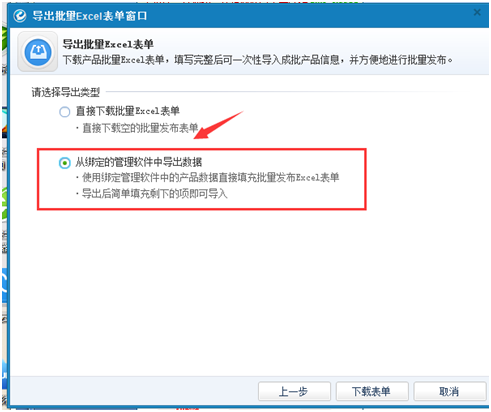Close the export Excel form window
This screenshot has width=491, height=412.
point(477,12)
